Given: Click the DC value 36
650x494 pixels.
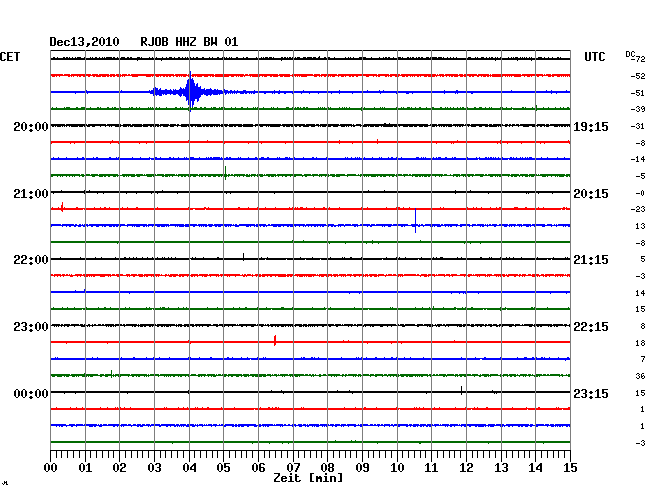Looking at the screenshot, I should point(640,376).
